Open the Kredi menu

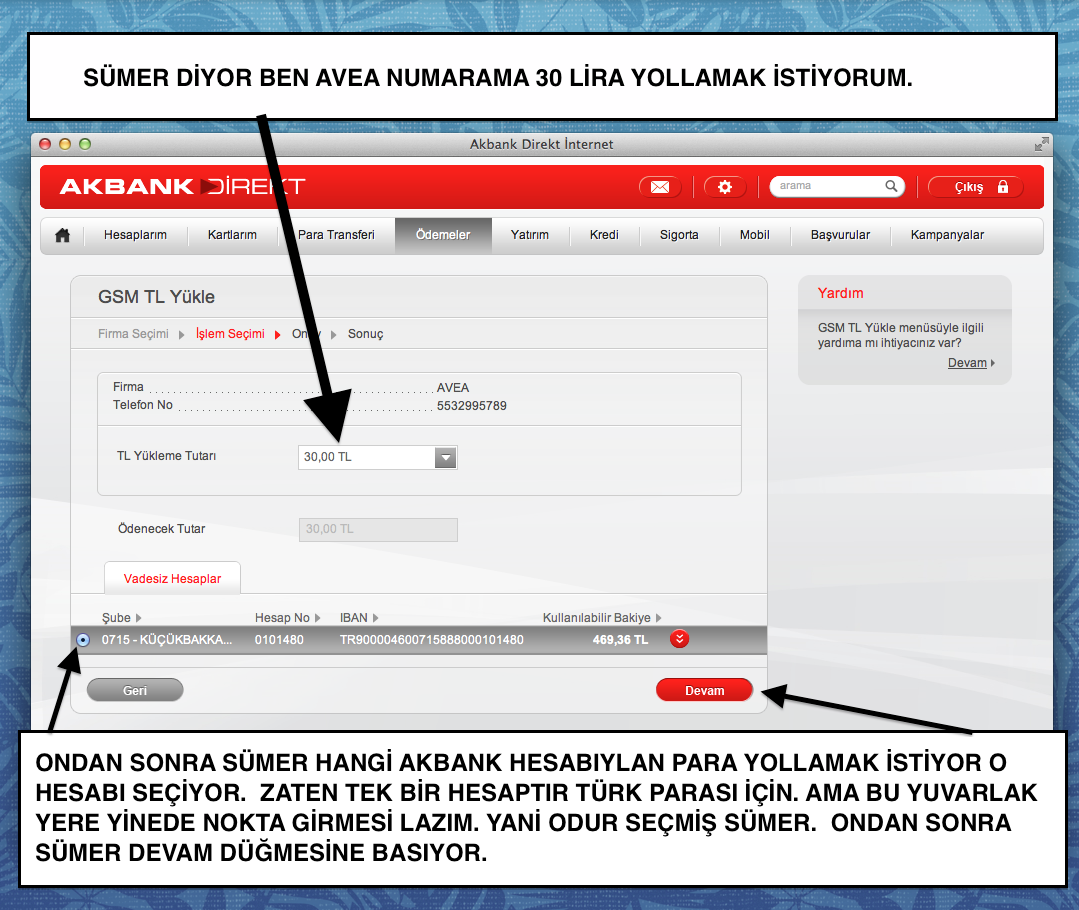tap(604, 235)
